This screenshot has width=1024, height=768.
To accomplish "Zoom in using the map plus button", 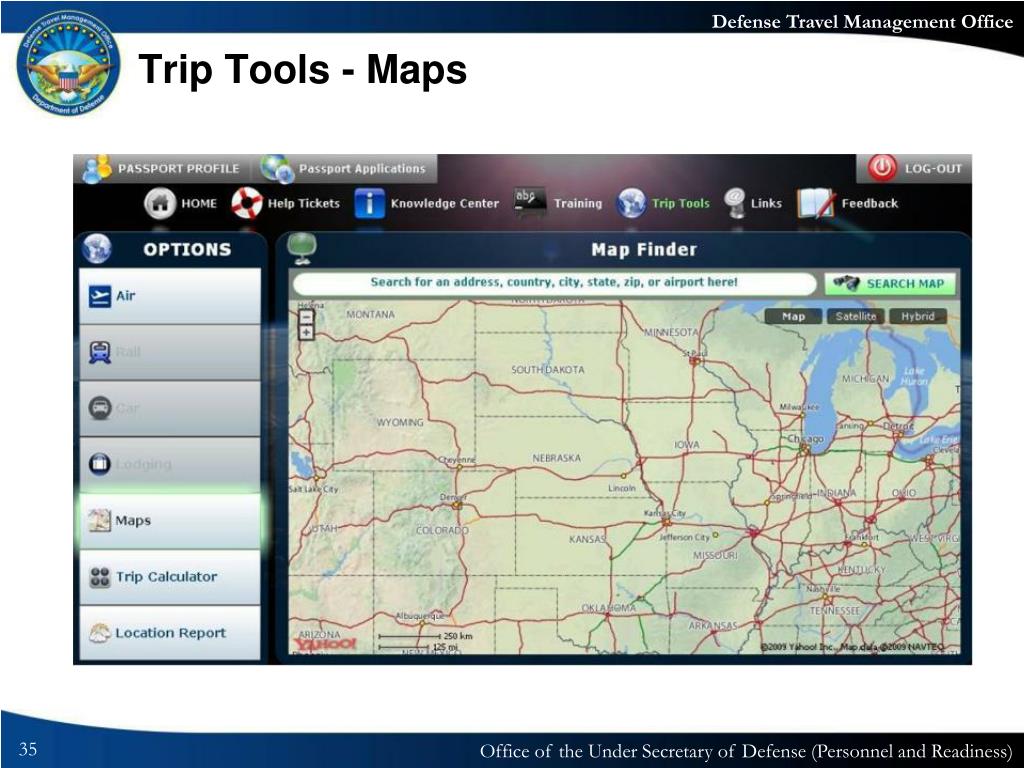I will coord(306,332).
